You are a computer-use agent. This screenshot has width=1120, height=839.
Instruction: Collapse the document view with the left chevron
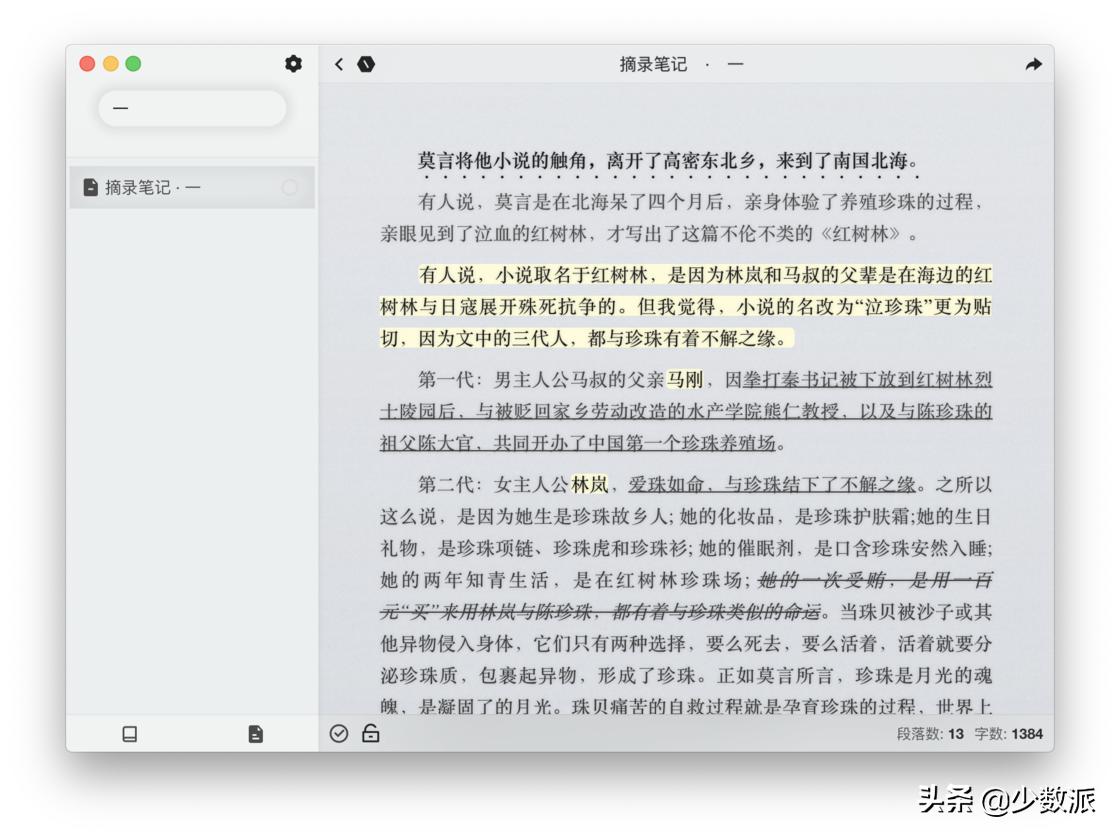(339, 63)
